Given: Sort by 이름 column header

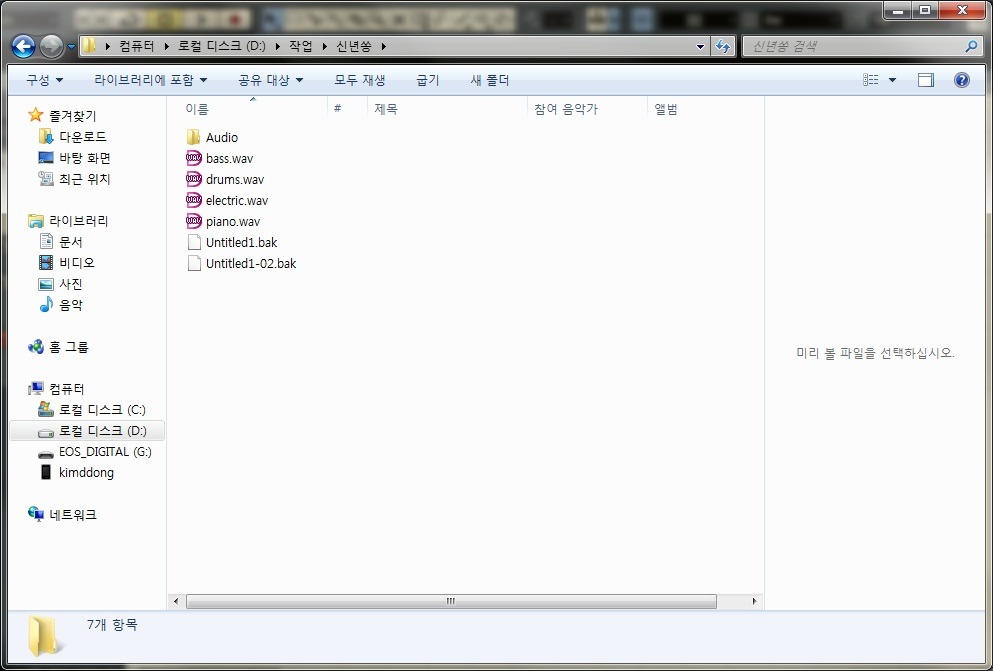Looking at the screenshot, I should click(x=197, y=109).
